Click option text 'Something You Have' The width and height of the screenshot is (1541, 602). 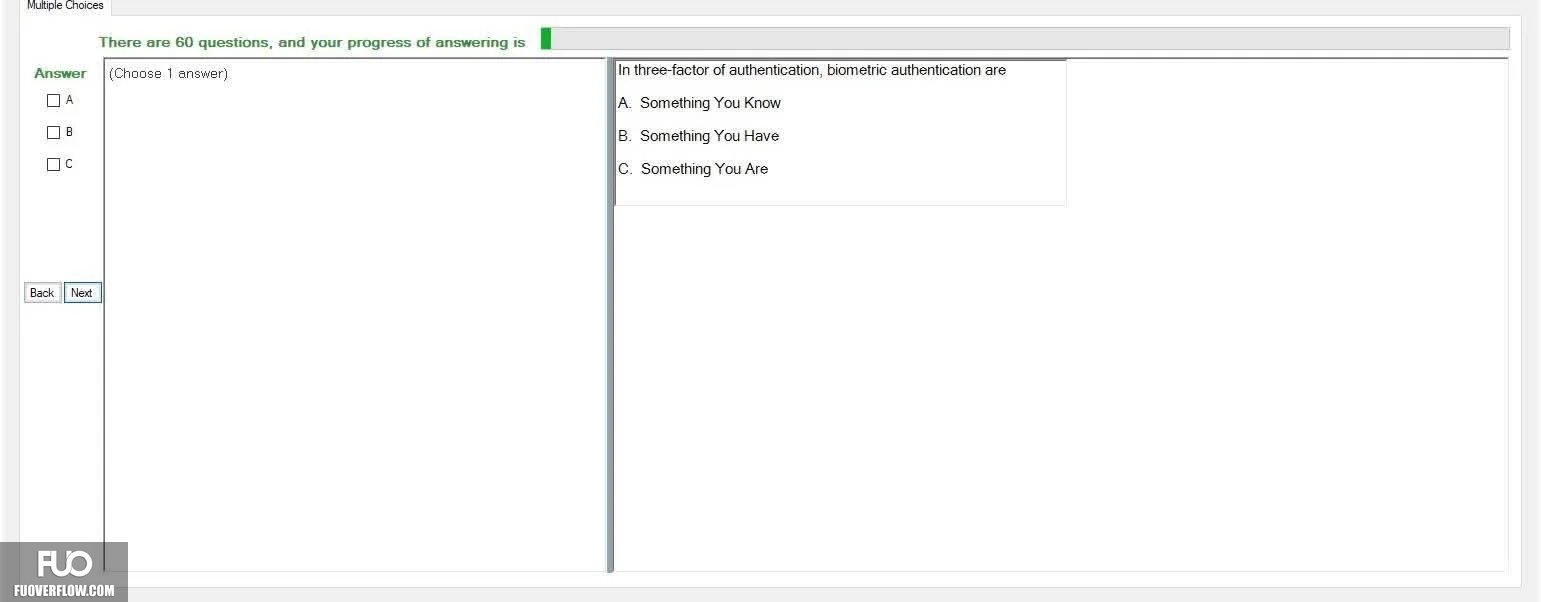(709, 136)
